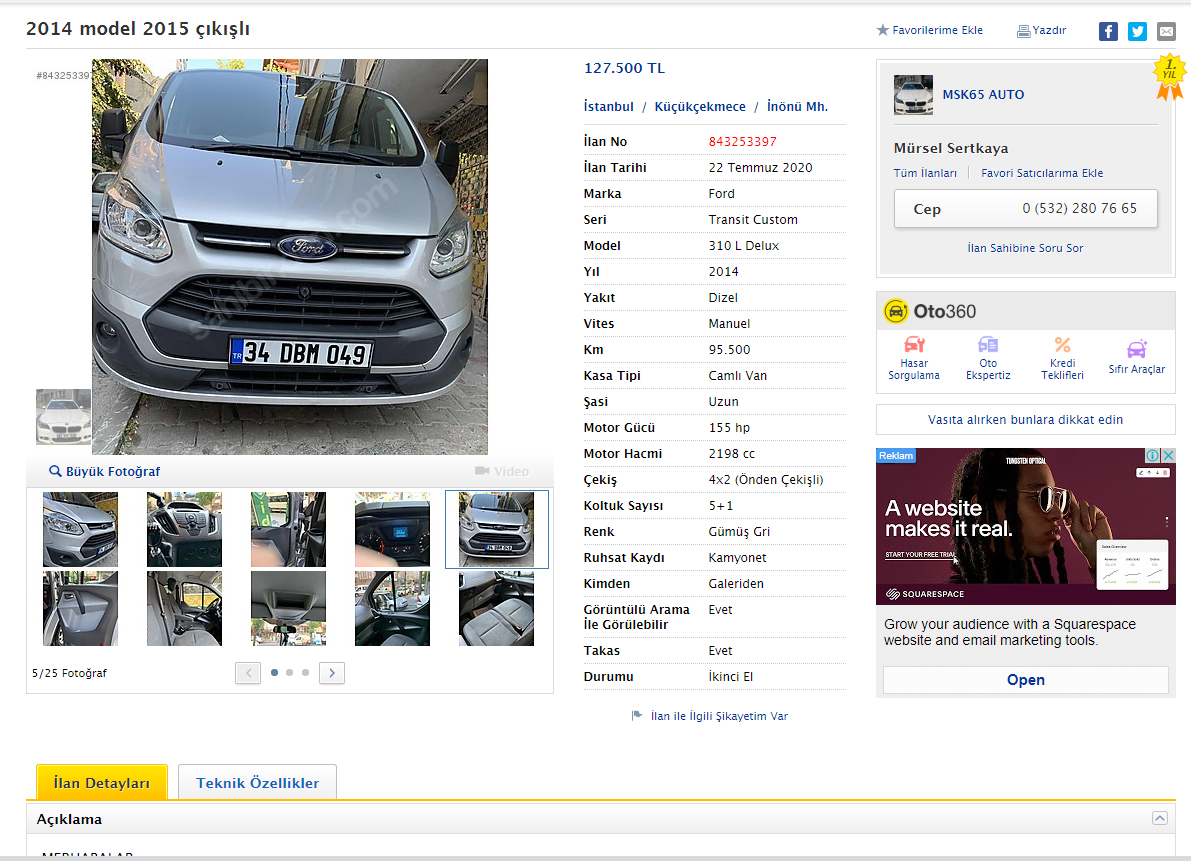Select third photo page dot

pyautogui.click(x=305, y=673)
